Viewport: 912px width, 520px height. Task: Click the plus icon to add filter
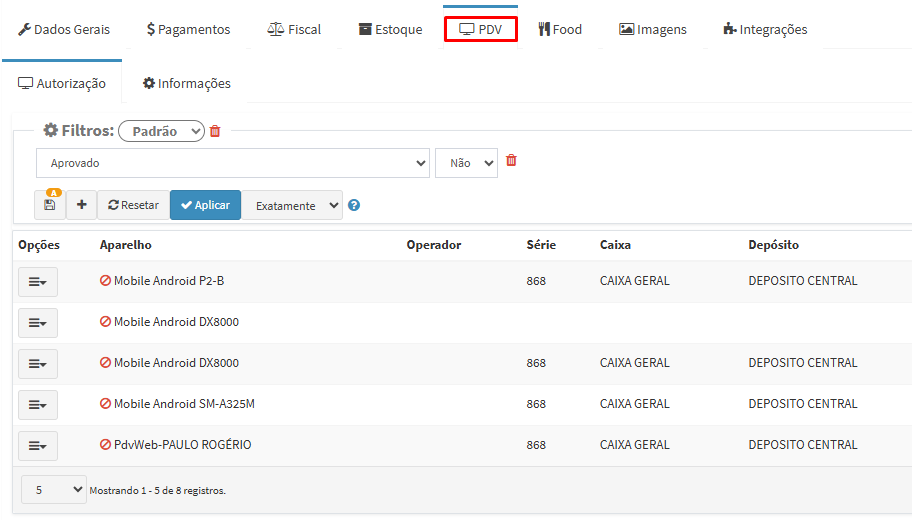(x=81, y=205)
